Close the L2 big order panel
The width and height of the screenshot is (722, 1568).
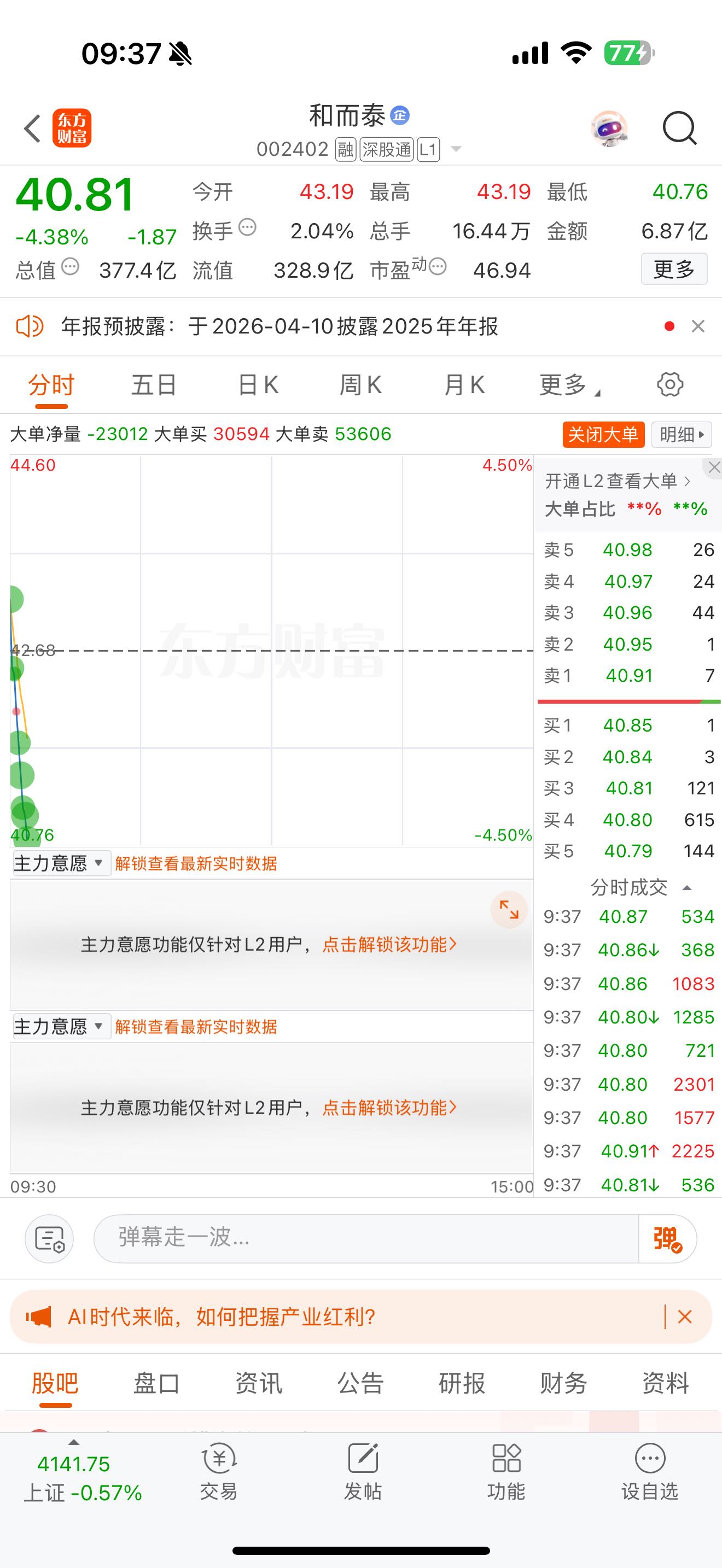(713, 467)
